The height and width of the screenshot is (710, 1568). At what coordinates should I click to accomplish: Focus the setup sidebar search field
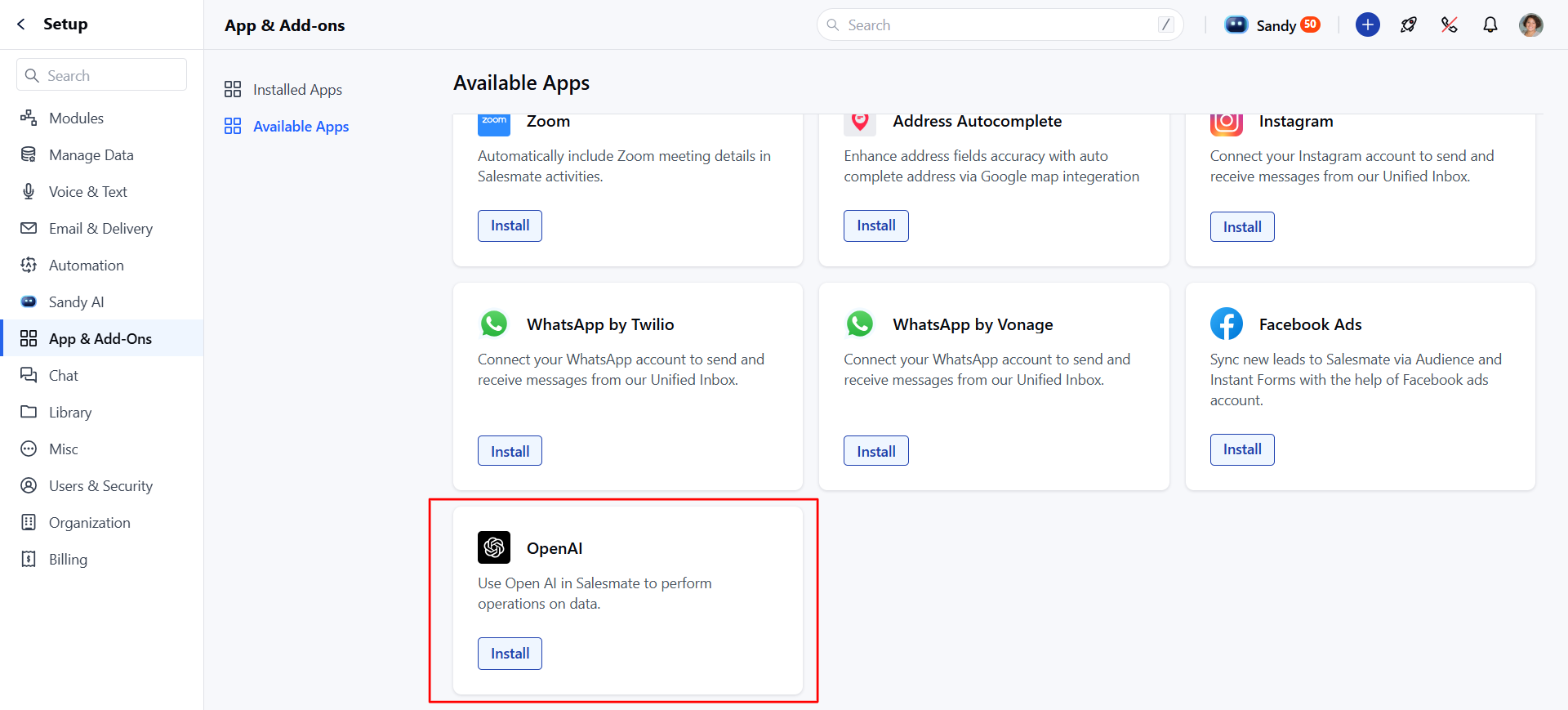[101, 75]
